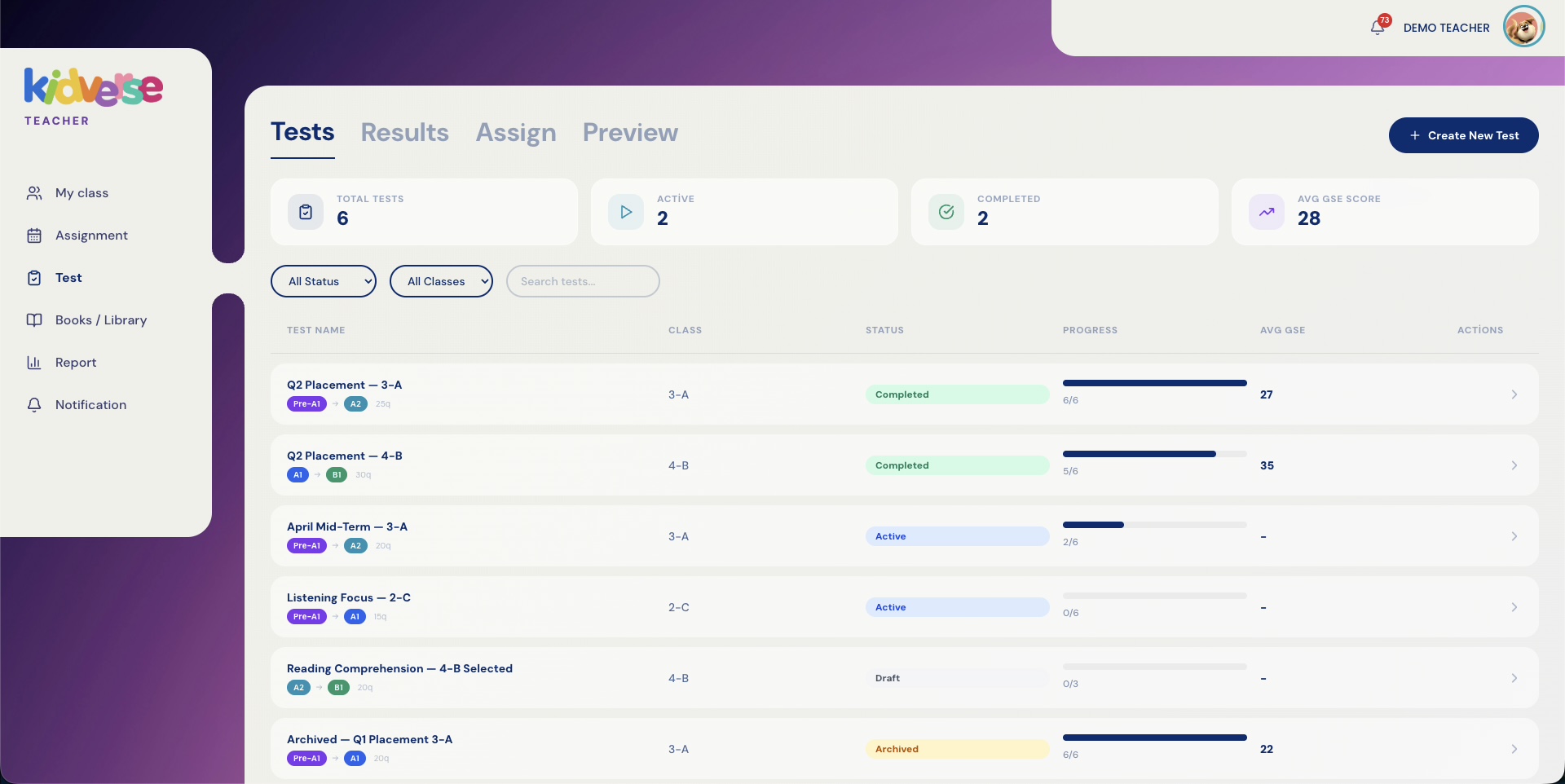Click the Avg GSE Score trend icon
1565x784 pixels.
point(1267,213)
